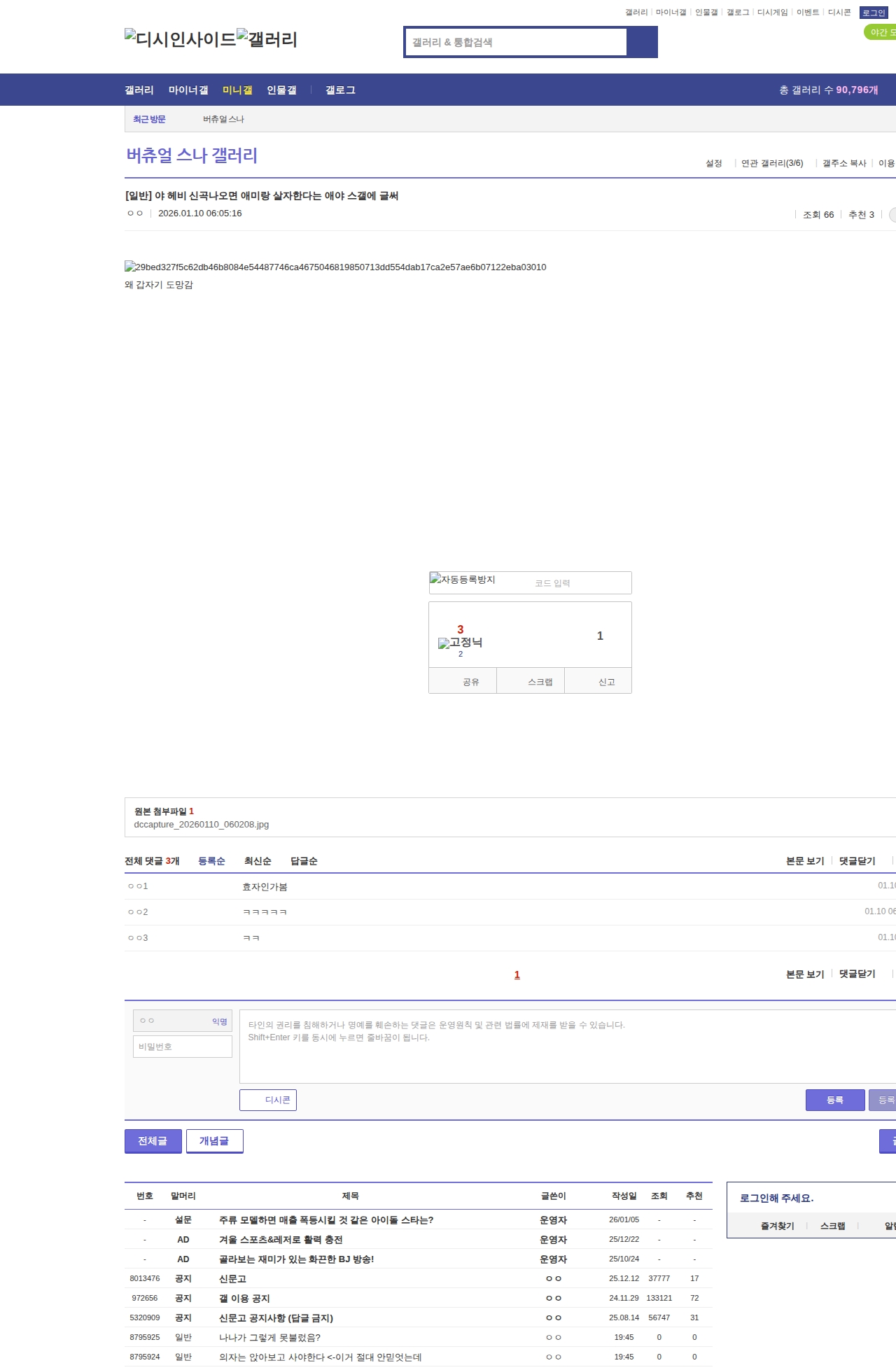Switch to the 개념글 tab

click(x=214, y=1141)
